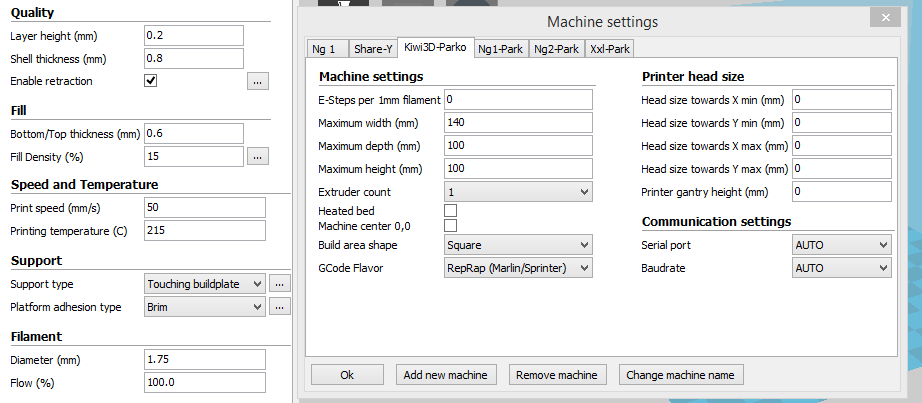
Task: Open the GCode Flavor dropdown
Action: pyautogui.click(x=517, y=267)
